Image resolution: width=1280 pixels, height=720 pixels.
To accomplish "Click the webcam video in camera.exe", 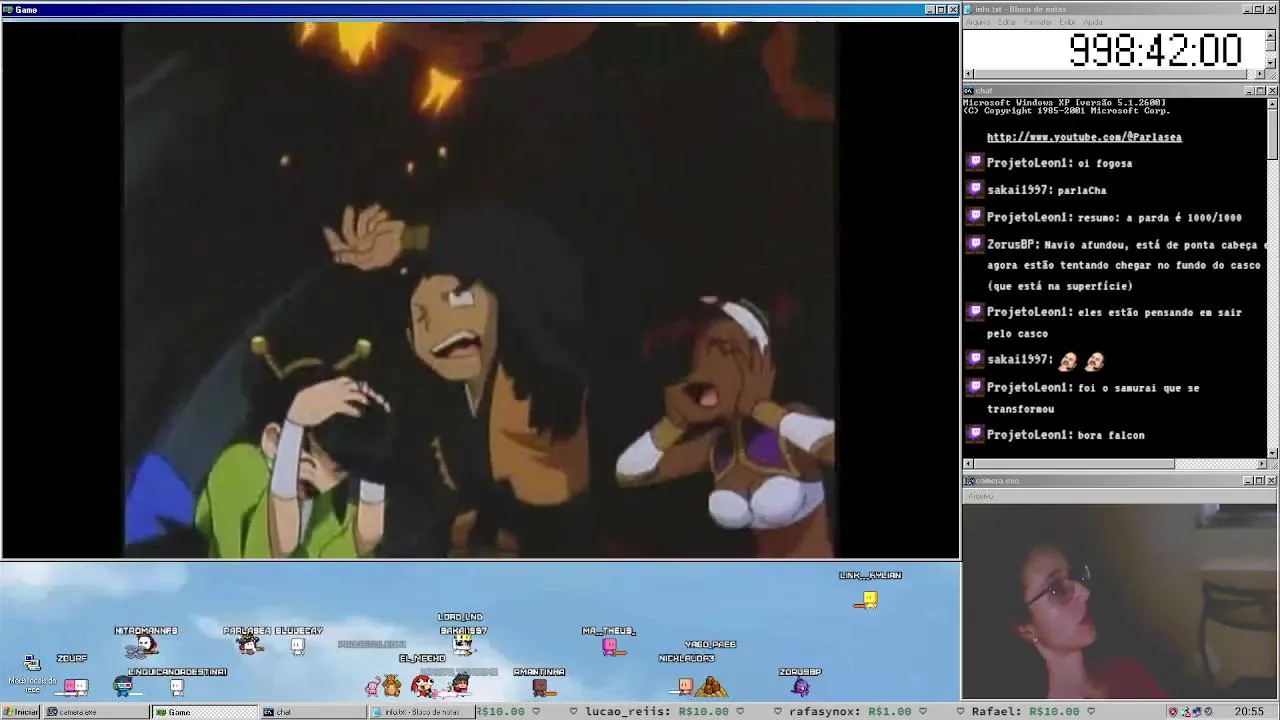I will tap(1120, 601).
